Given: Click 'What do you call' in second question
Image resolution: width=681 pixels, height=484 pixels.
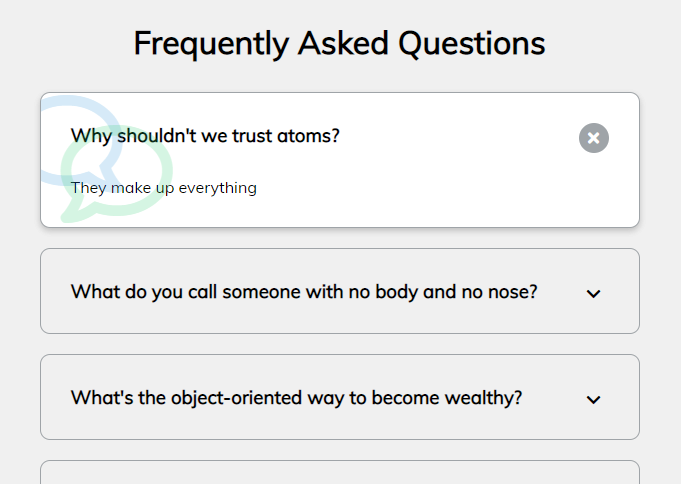Looking at the screenshot, I should point(144,292).
